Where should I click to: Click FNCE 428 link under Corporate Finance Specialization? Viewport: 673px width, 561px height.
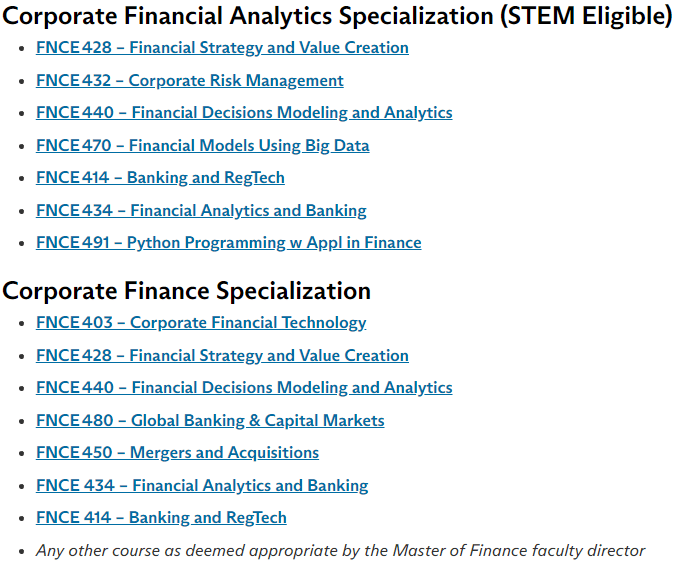[222, 356]
